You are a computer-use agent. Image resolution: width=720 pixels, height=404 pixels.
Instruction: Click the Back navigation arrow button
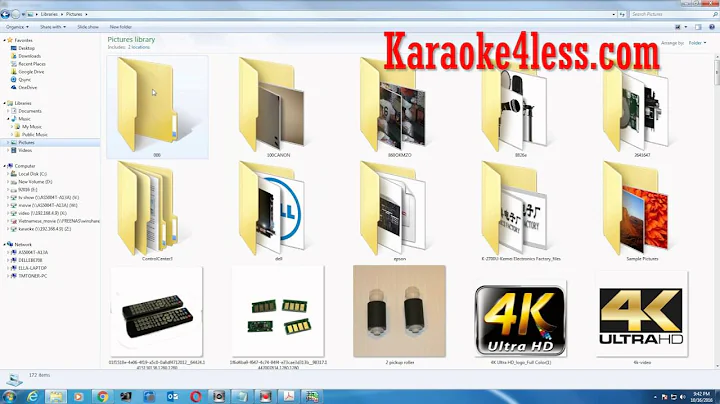coord(5,14)
